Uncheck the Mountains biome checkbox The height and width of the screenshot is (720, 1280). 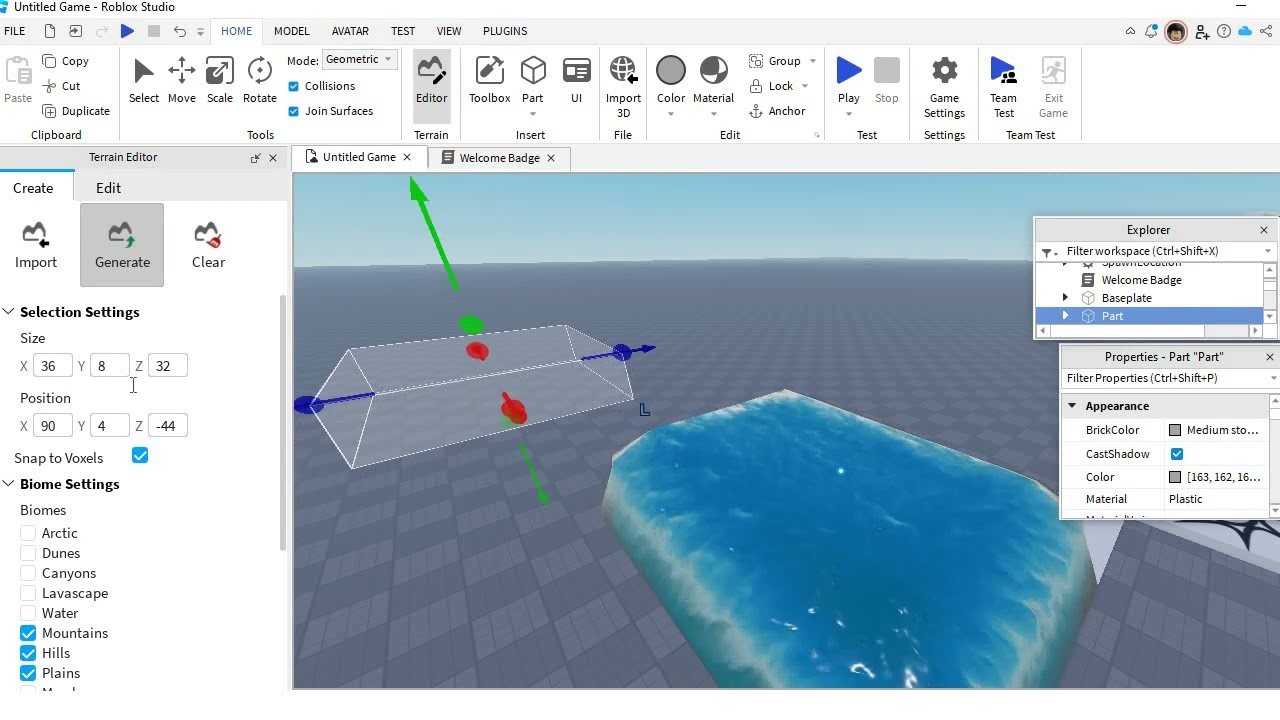pos(28,633)
